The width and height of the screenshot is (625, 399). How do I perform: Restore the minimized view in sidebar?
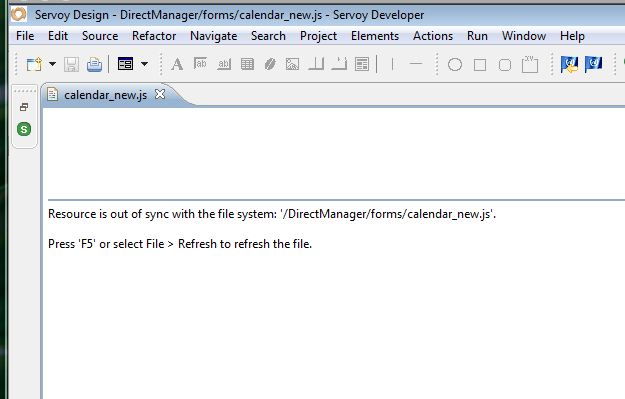pos(24,107)
